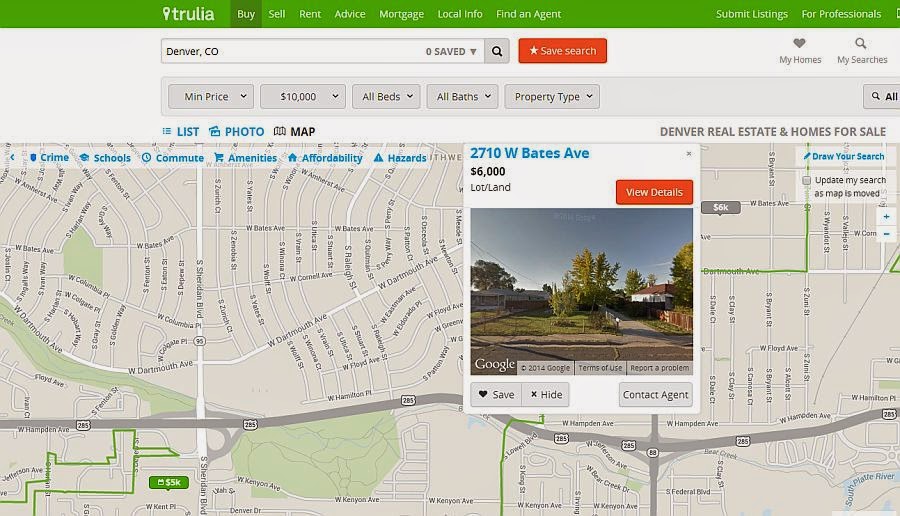
Task: Open My Searches magnifier icon
Action: [860, 43]
